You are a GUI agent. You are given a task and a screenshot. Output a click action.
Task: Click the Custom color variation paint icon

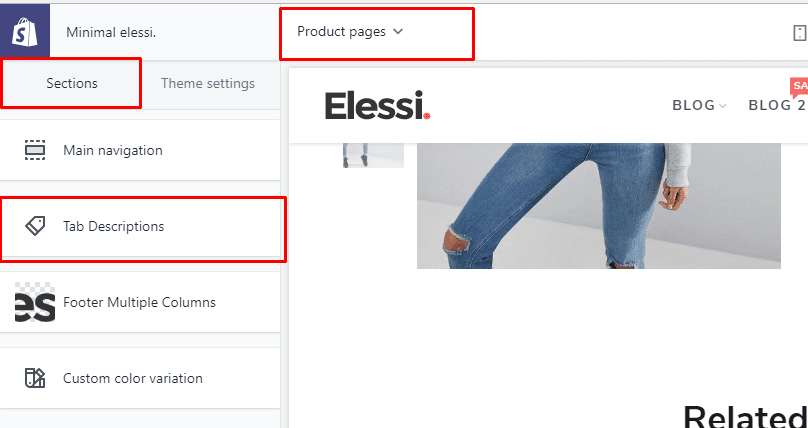pos(35,378)
